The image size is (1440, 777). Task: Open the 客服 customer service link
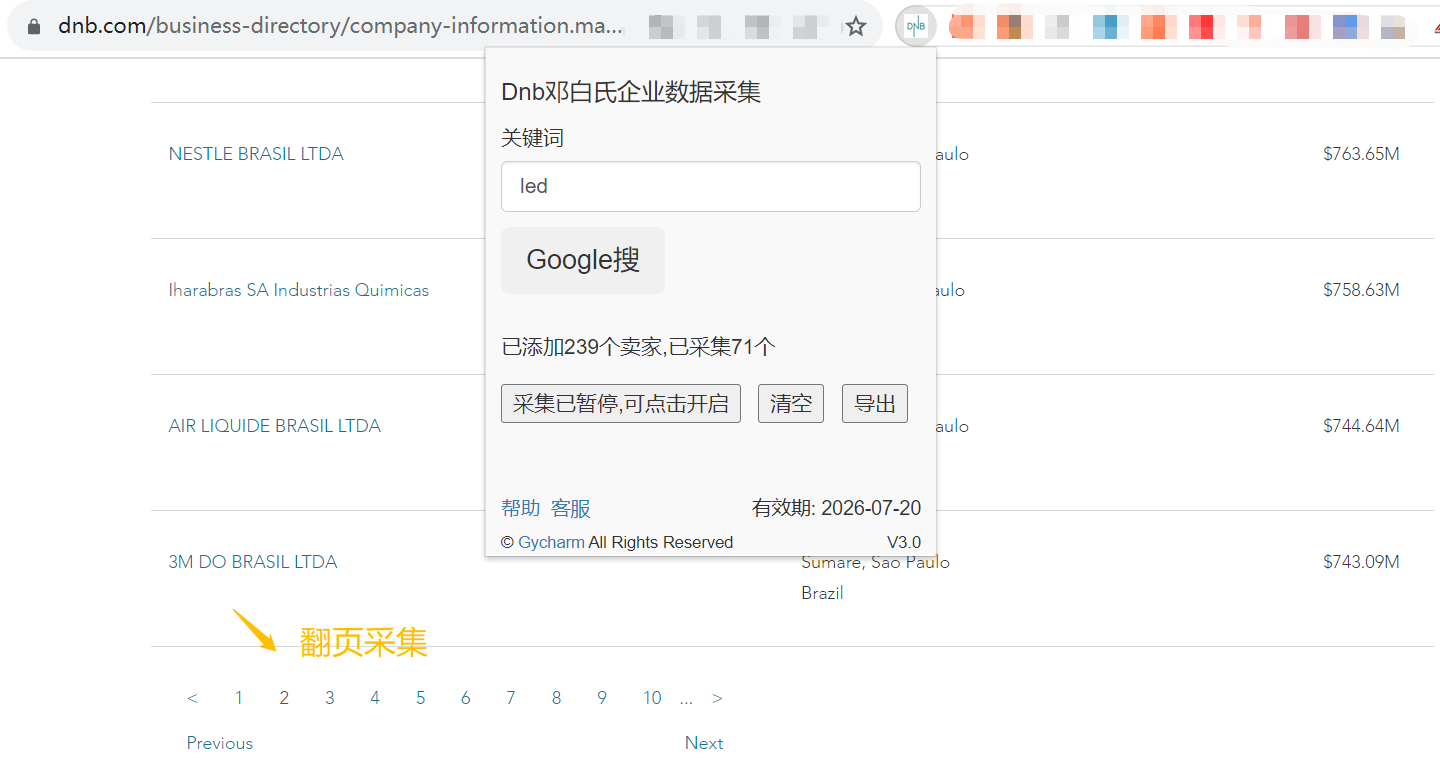point(571,508)
